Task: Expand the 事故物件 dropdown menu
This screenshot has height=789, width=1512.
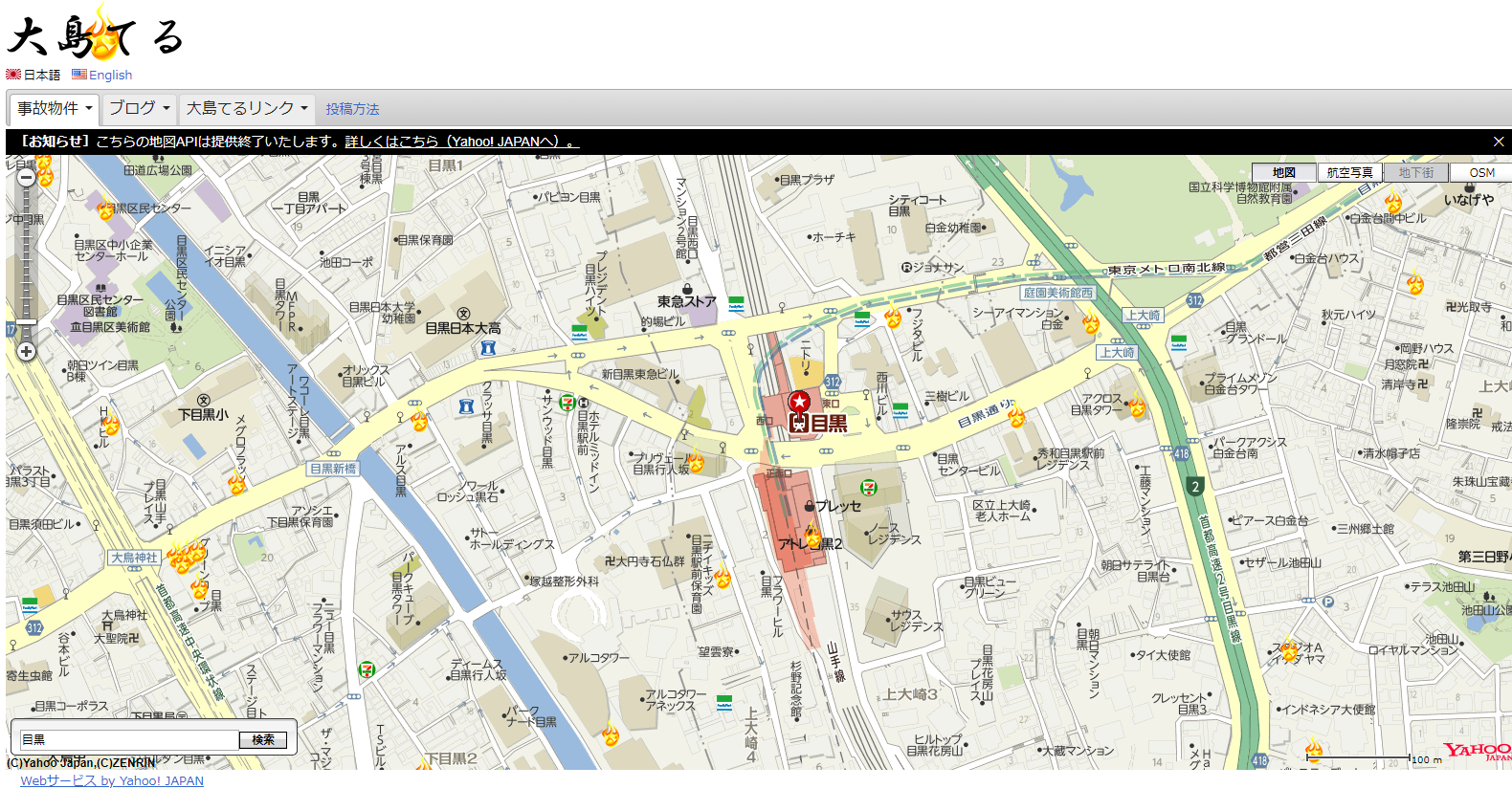Action: (x=55, y=108)
